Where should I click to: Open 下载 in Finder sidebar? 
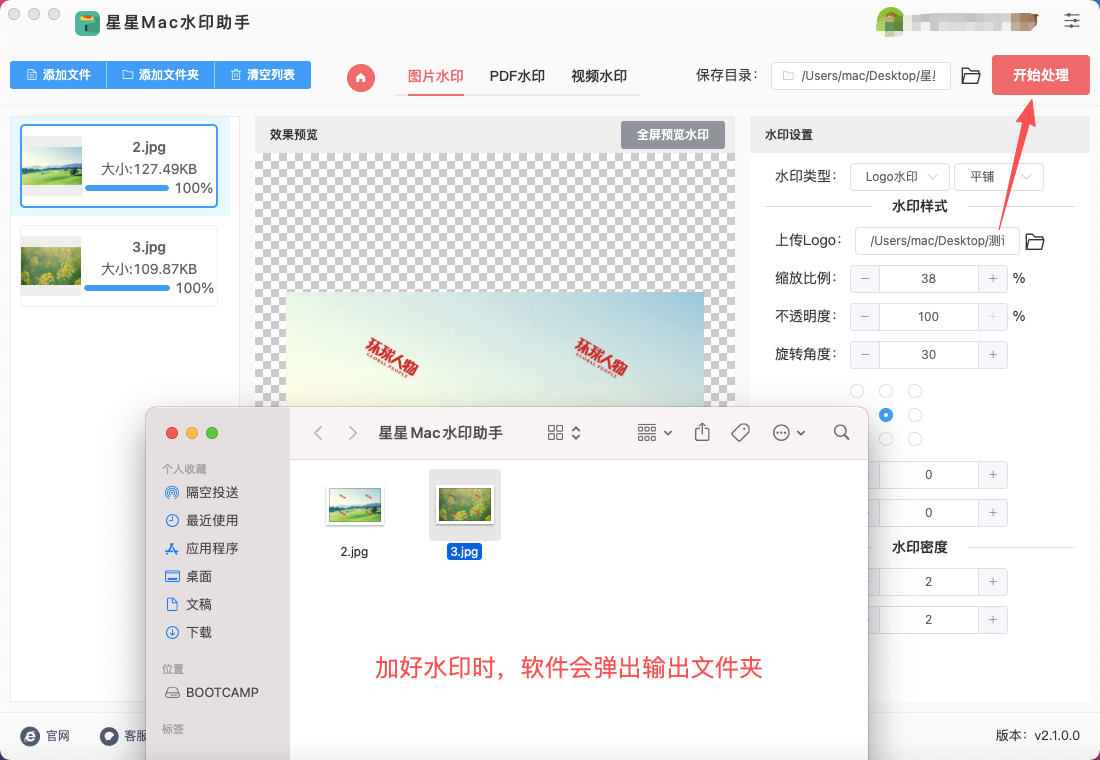[x=188, y=632]
